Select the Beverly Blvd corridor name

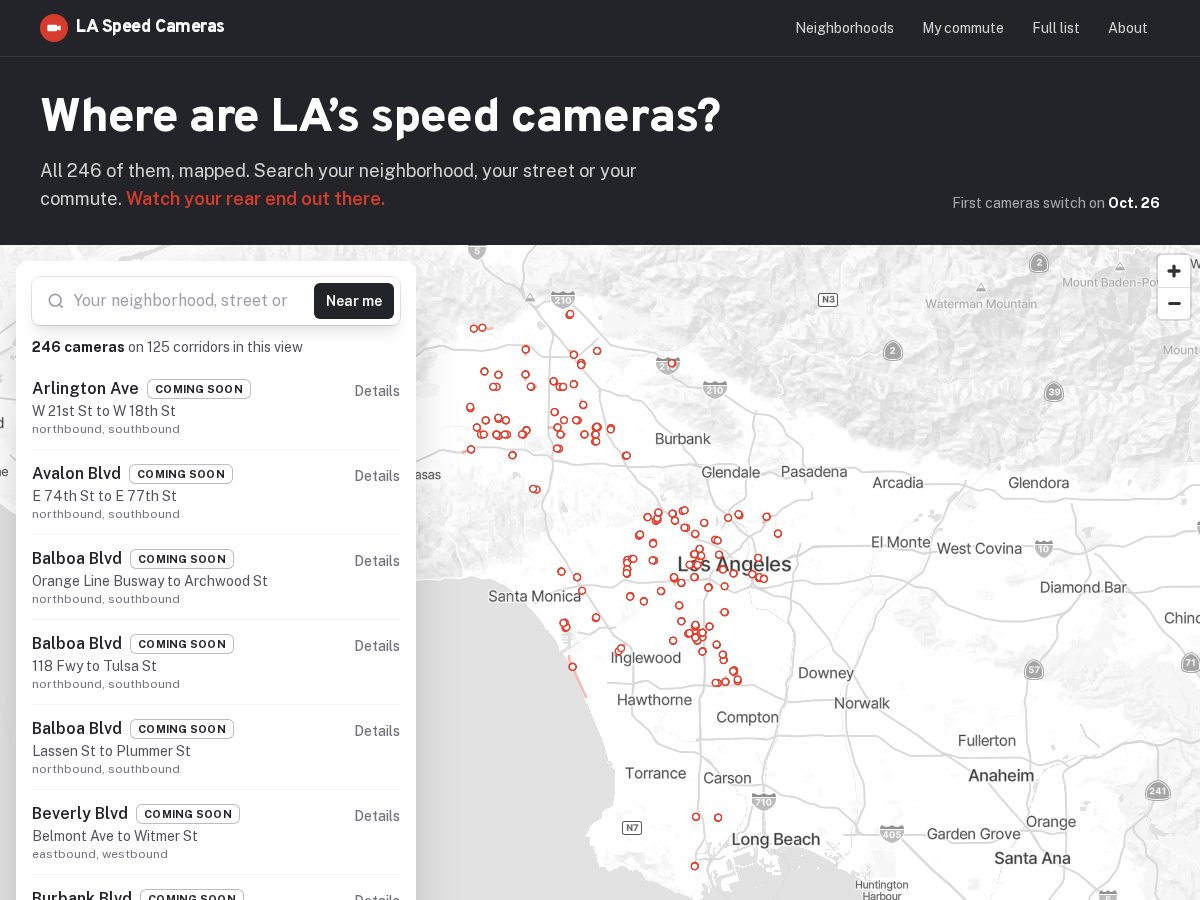[x=80, y=813]
